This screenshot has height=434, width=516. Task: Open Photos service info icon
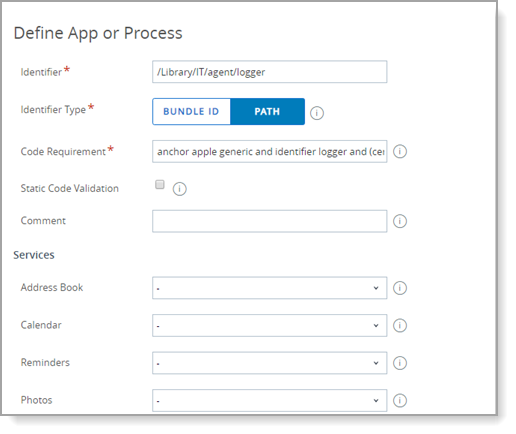[x=400, y=401]
